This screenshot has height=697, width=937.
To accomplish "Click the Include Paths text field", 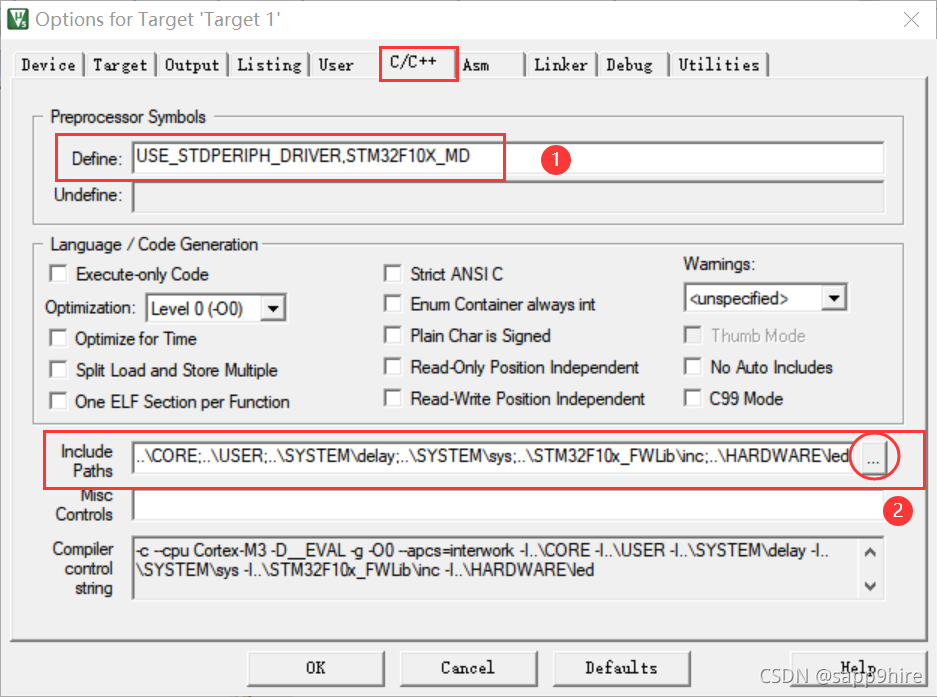I will coord(491,457).
